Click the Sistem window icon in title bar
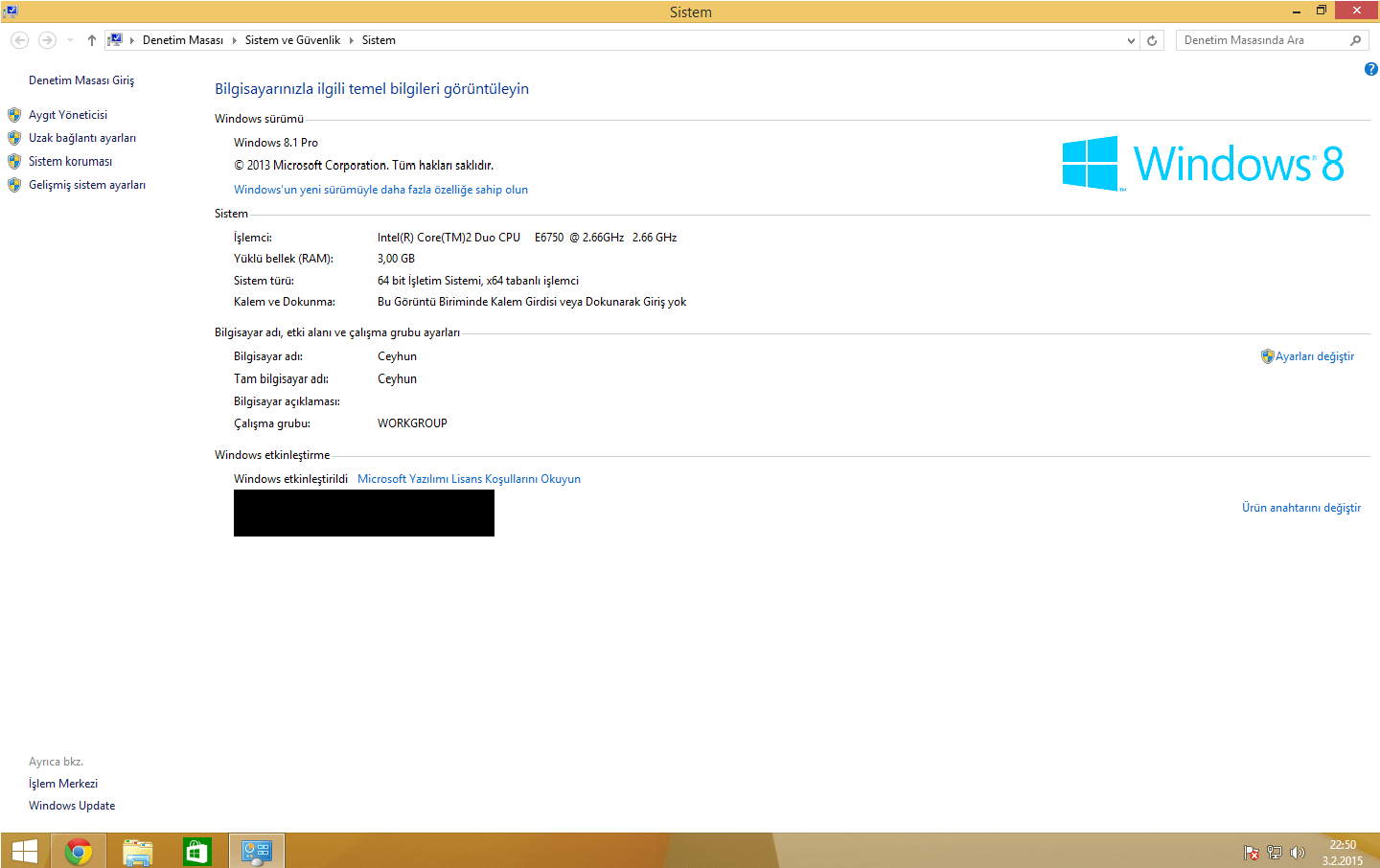Image resolution: width=1380 pixels, height=868 pixels. (x=11, y=11)
